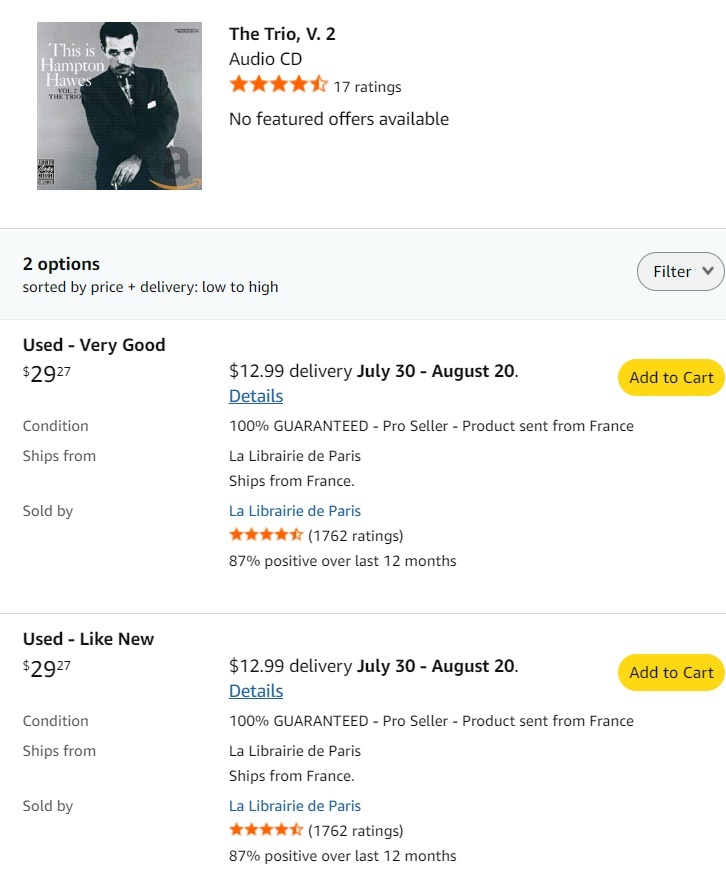Select the "Used - Like New" condition heading

coord(88,639)
